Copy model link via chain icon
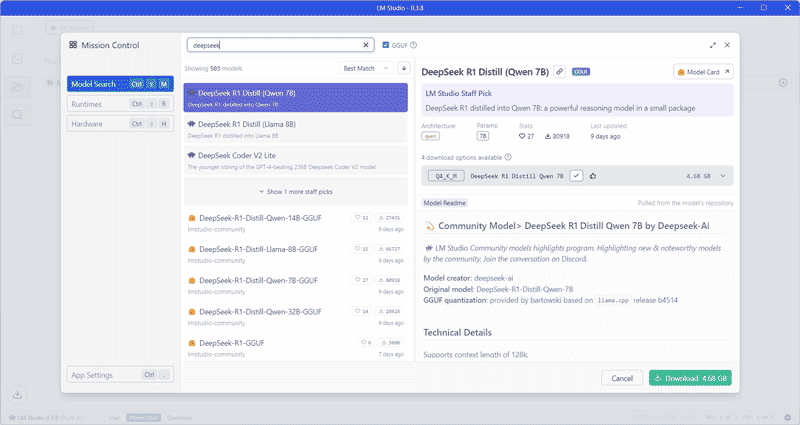The height and width of the screenshot is (425, 800). pos(560,72)
